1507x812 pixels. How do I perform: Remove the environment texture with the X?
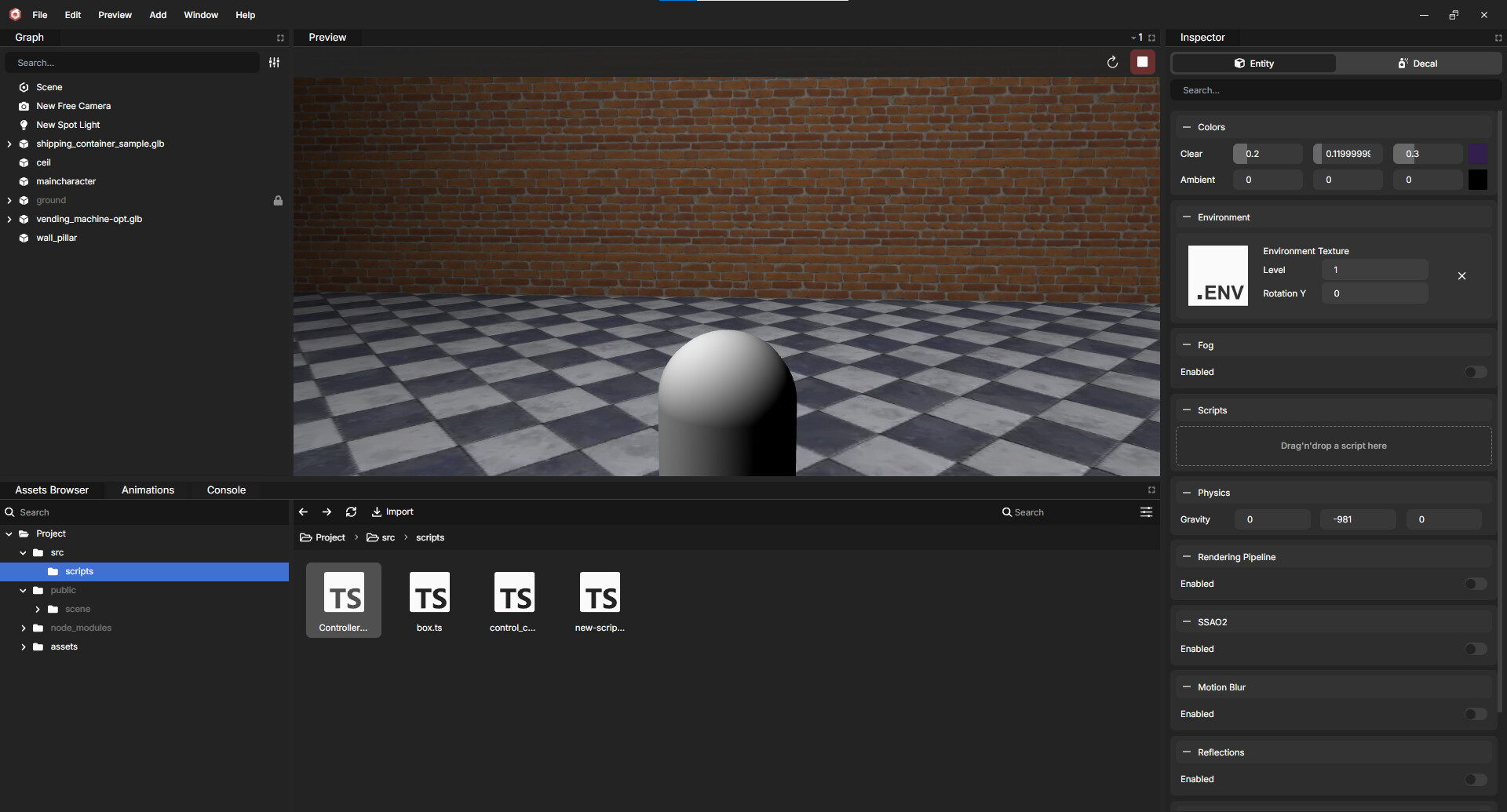point(1461,276)
